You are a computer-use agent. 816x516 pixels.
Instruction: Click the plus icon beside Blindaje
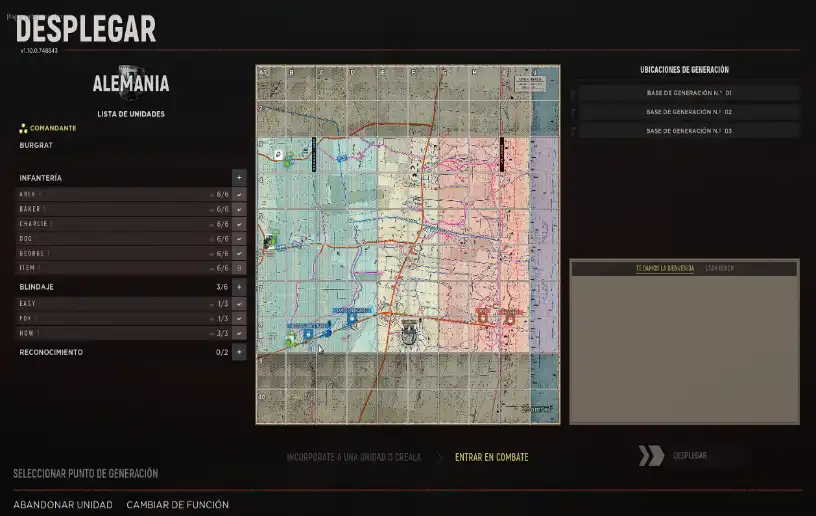239,287
